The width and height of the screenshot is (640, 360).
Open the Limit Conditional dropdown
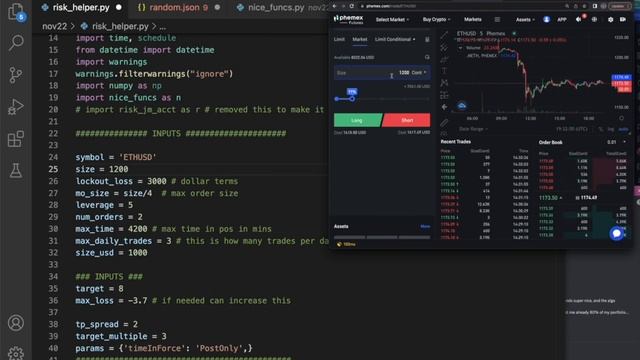(x=395, y=39)
